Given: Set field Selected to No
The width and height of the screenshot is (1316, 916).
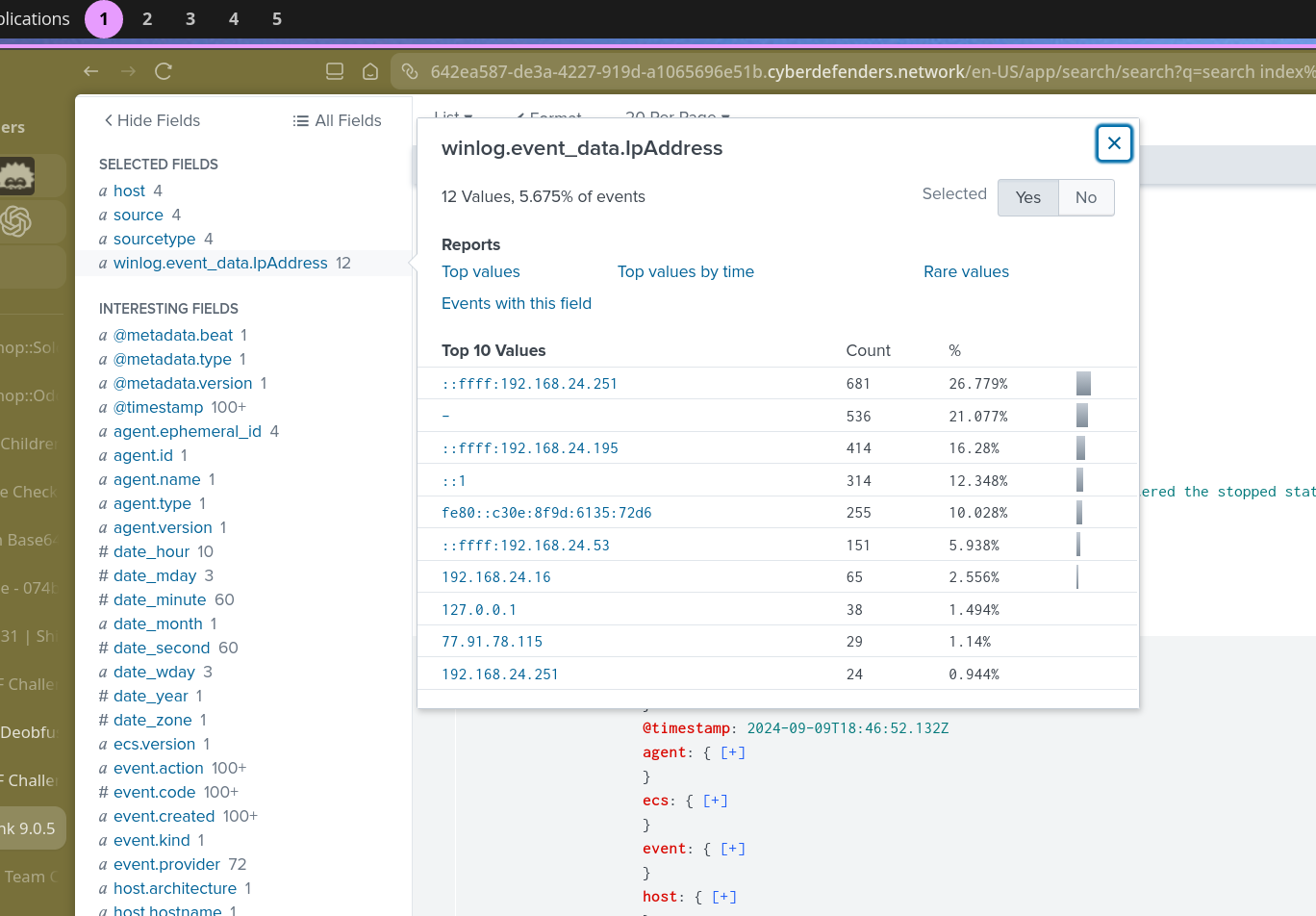Looking at the screenshot, I should (x=1085, y=197).
